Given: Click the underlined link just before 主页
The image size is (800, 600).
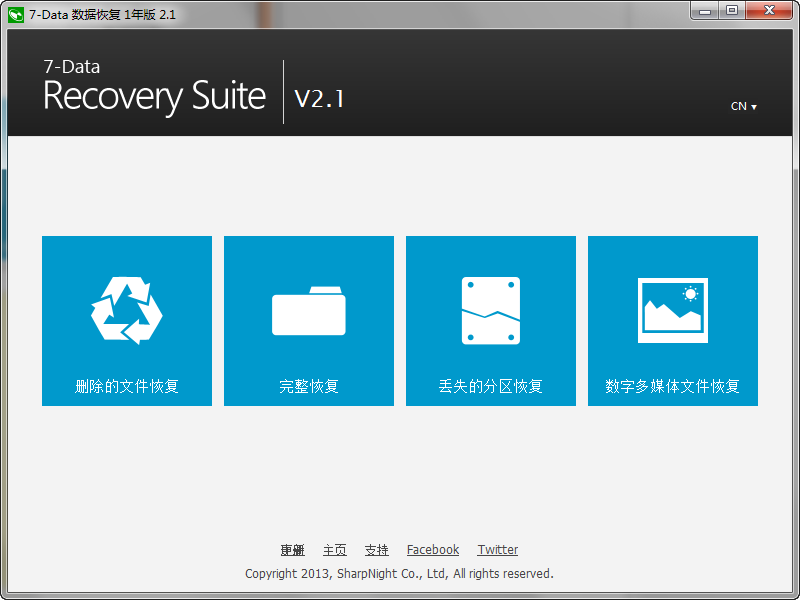Looking at the screenshot, I should click(x=292, y=549).
